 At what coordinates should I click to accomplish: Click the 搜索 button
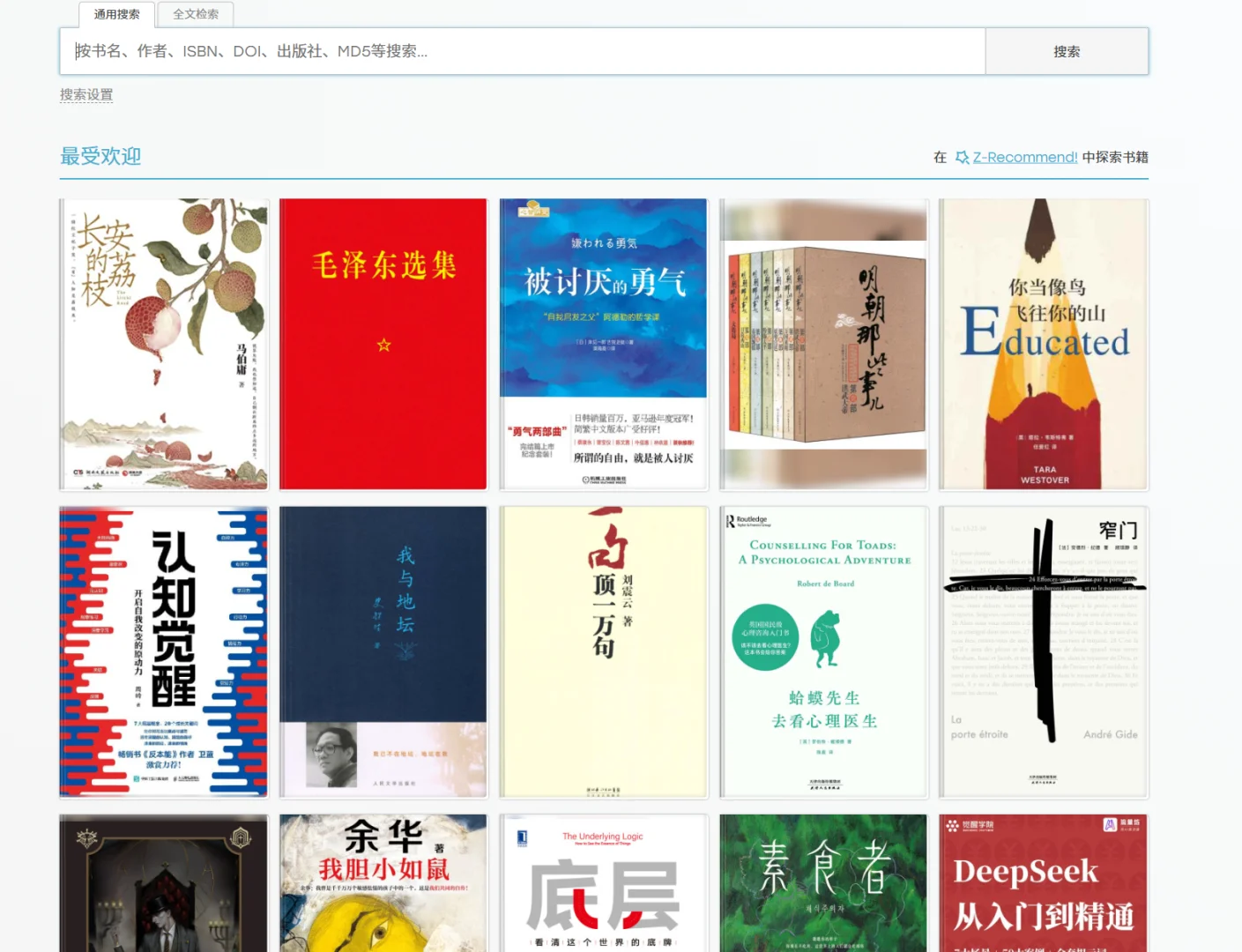click(x=1067, y=51)
